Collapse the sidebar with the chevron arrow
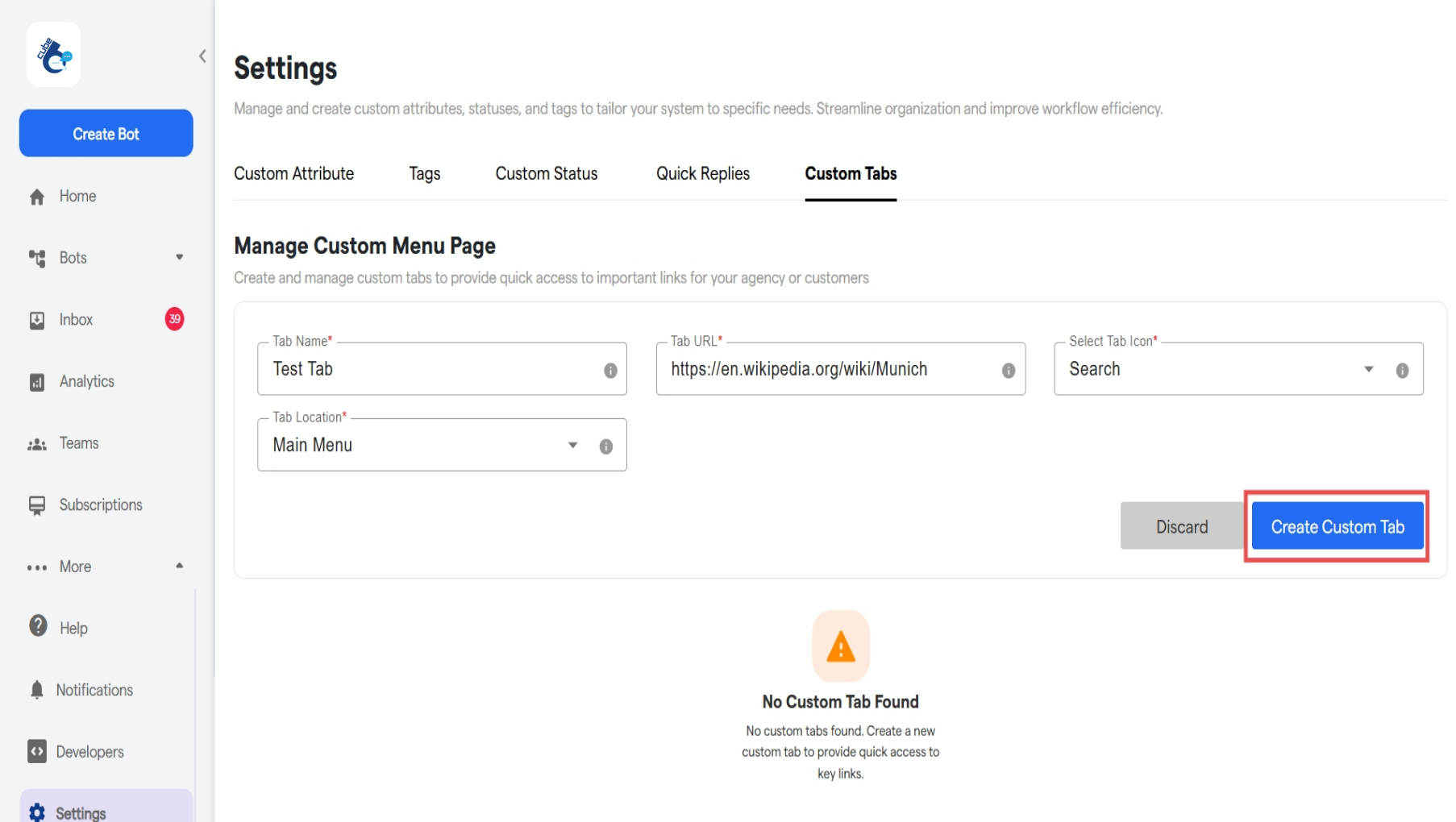Screen dimensions: 1456x822 [x=202, y=56]
